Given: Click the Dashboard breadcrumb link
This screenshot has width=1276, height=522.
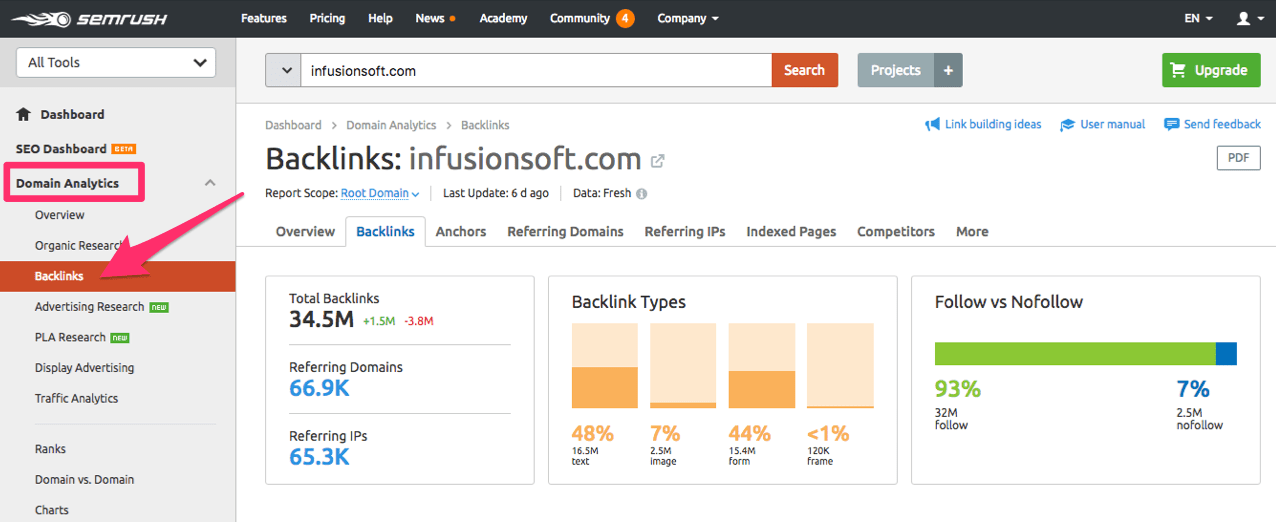Looking at the screenshot, I should tap(293, 125).
